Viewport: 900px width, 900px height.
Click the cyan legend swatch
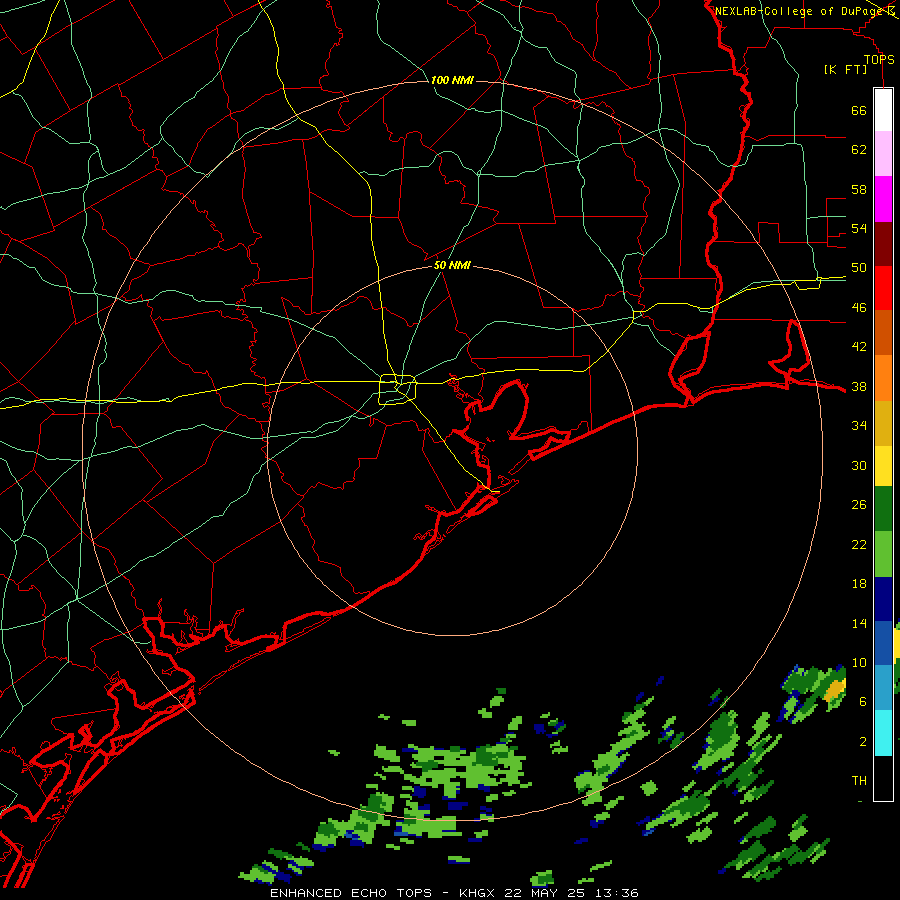click(883, 732)
